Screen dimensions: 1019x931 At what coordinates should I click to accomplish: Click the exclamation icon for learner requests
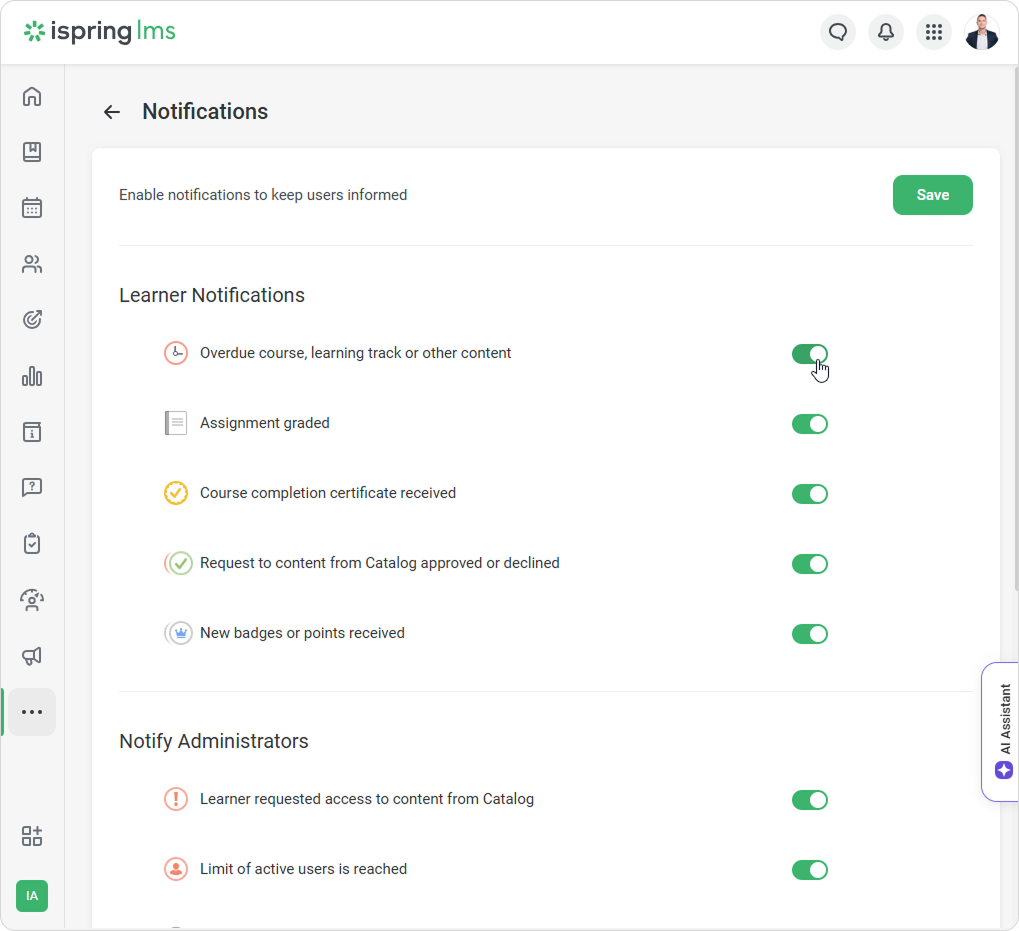(x=176, y=799)
